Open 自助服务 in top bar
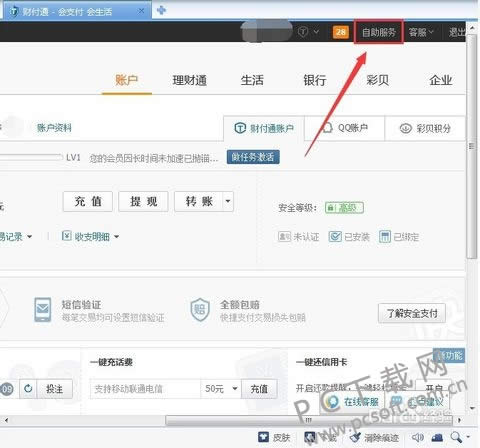This screenshot has width=480, height=448. coord(379,32)
